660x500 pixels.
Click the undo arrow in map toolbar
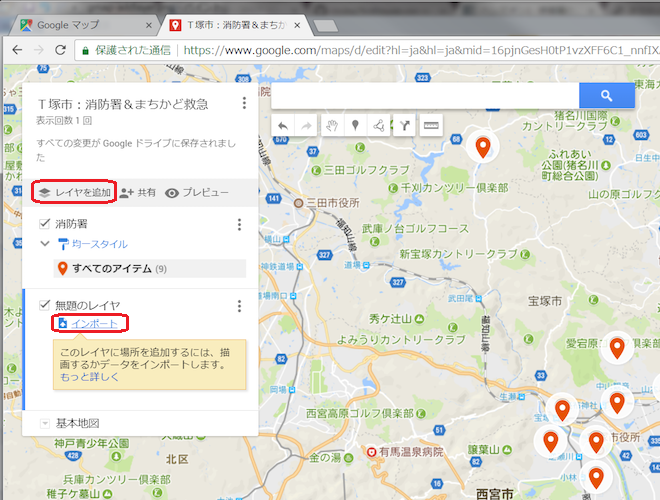[283, 125]
